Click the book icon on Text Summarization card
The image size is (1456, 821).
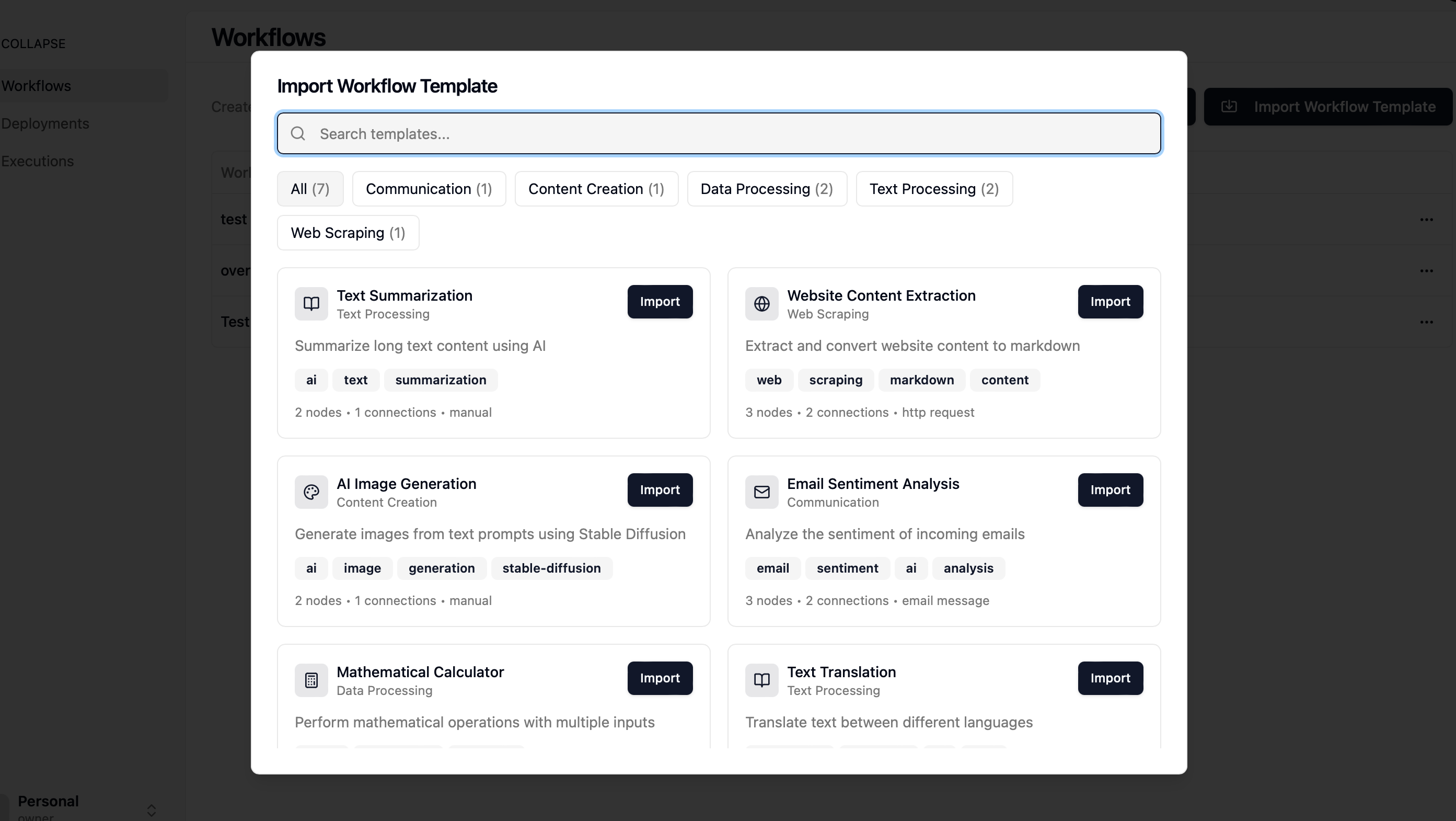311,304
